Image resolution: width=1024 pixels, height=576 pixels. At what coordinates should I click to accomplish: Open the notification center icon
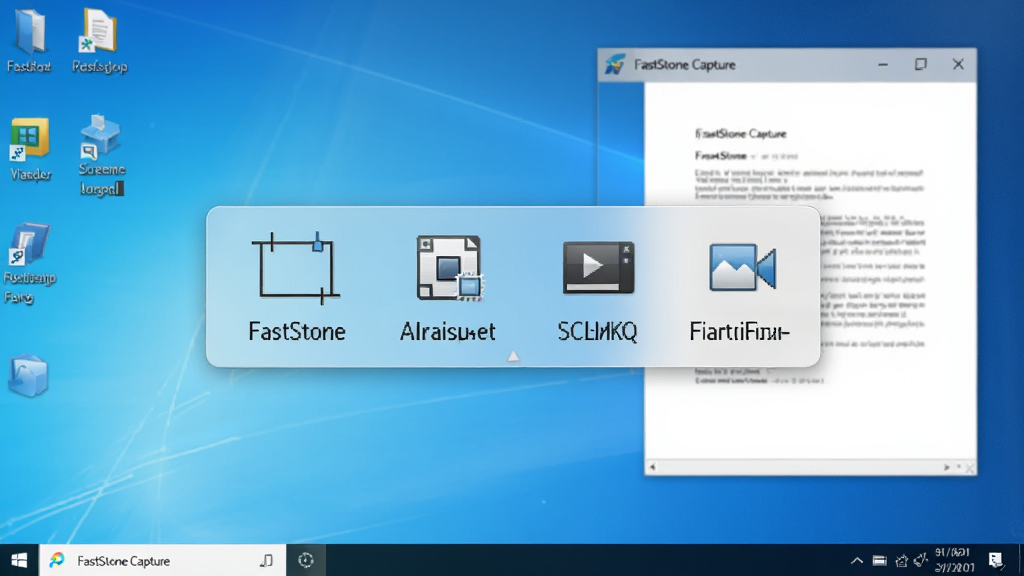tap(996, 560)
